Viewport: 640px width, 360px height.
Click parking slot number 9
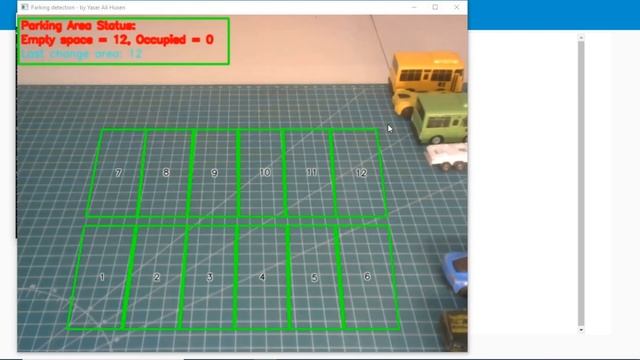(x=214, y=173)
